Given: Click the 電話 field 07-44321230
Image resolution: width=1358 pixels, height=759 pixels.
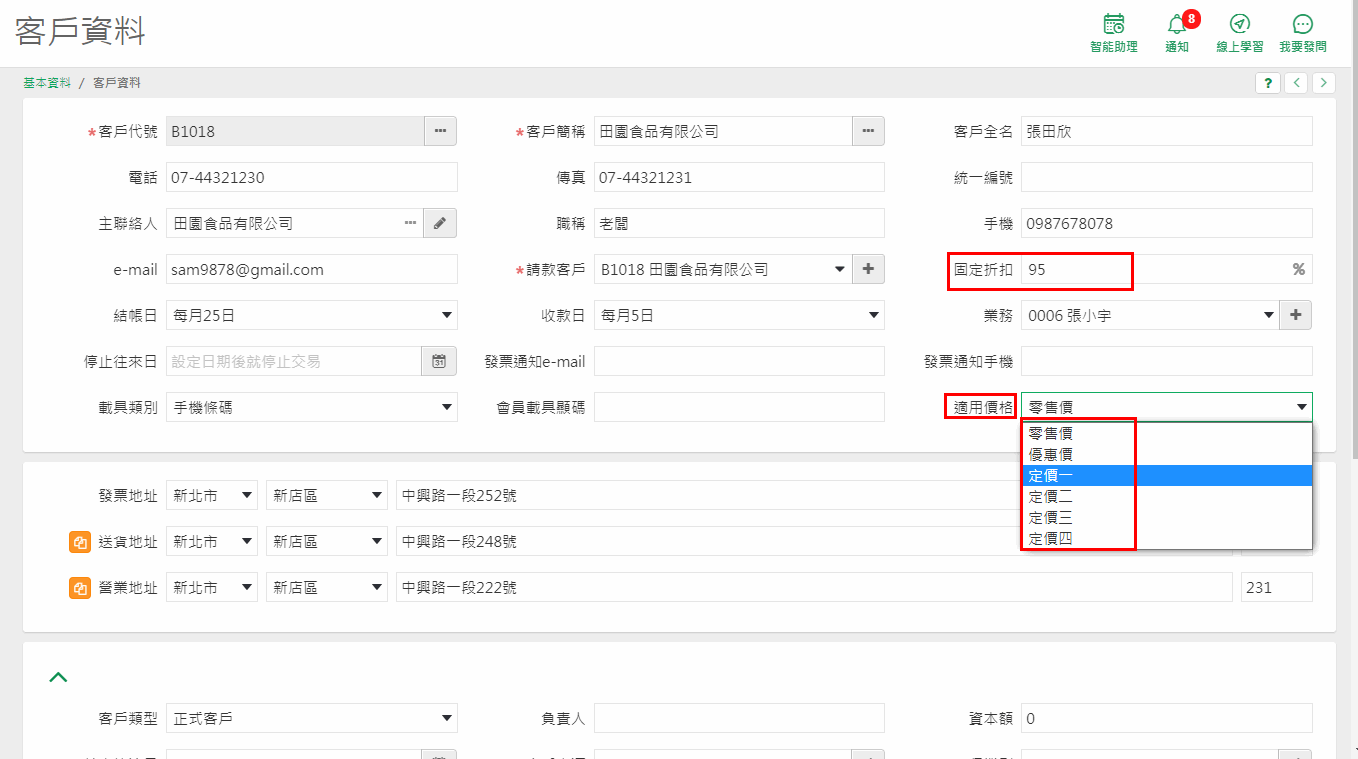Looking at the screenshot, I should 312,177.
